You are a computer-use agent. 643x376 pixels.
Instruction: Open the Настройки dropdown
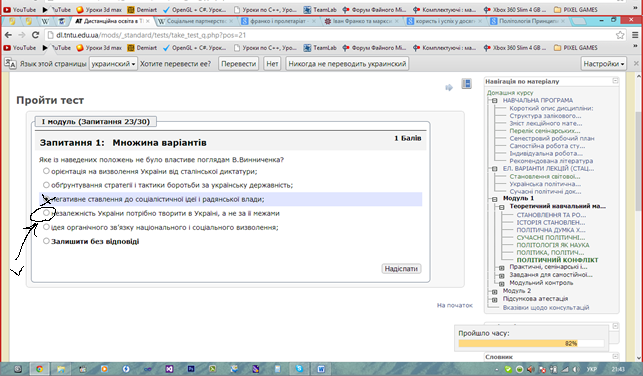coord(604,64)
